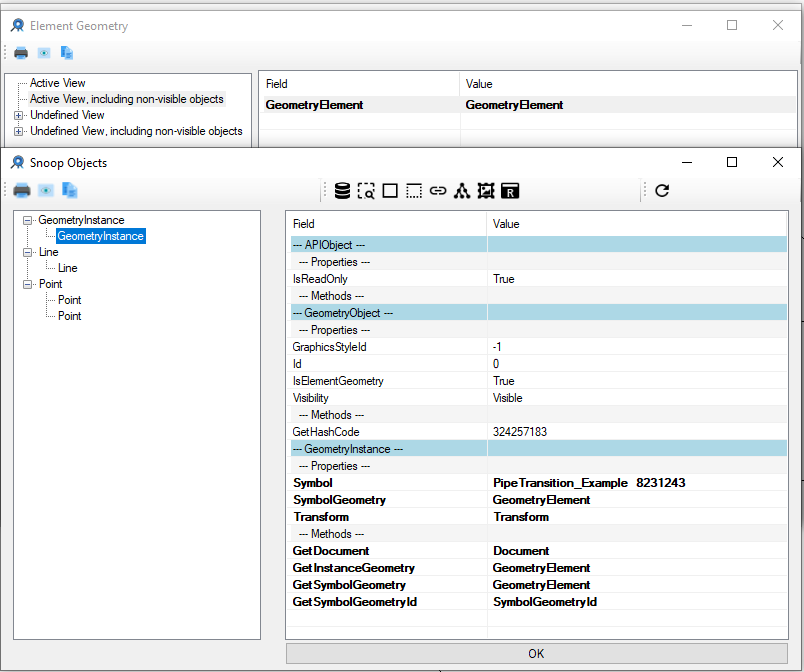The width and height of the screenshot is (804, 672).
Task: Open GetDocument Document value
Action: (x=521, y=551)
